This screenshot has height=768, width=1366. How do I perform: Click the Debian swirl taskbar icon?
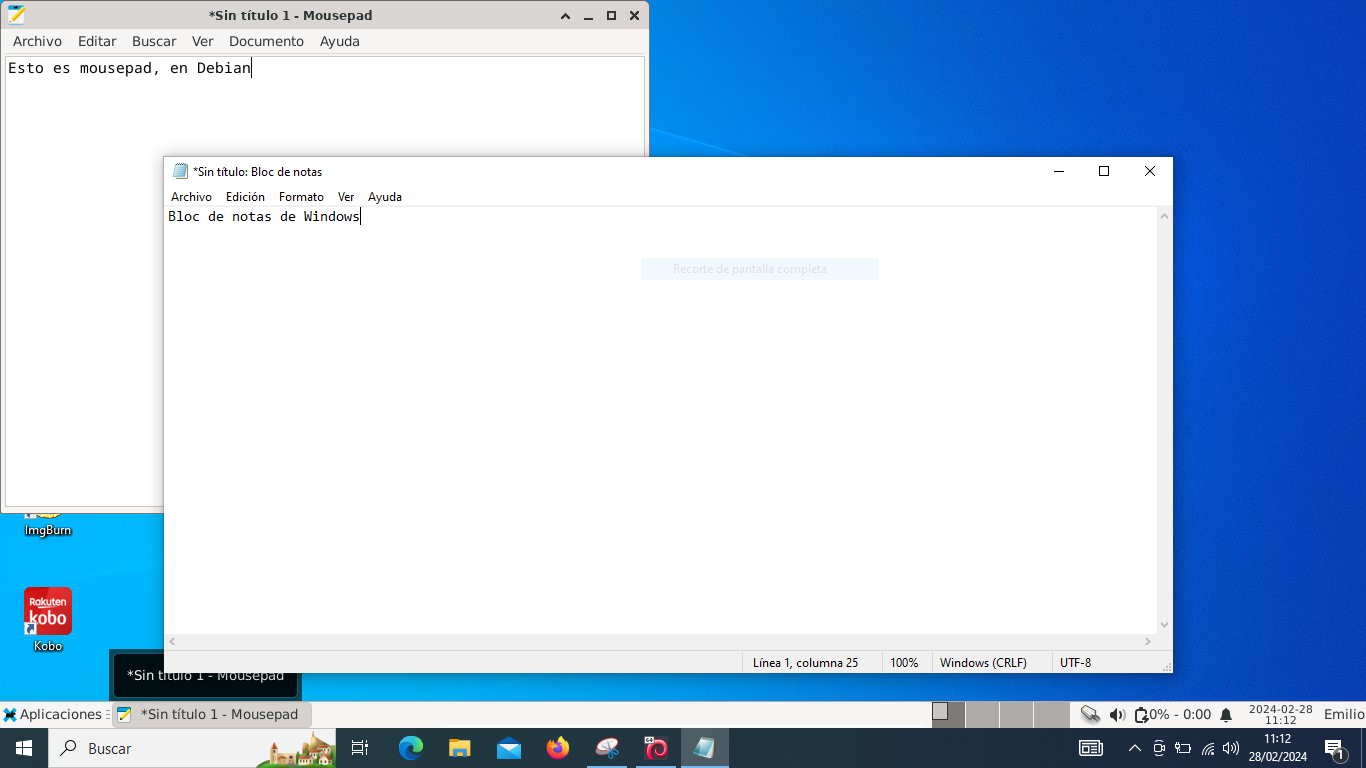[656, 748]
